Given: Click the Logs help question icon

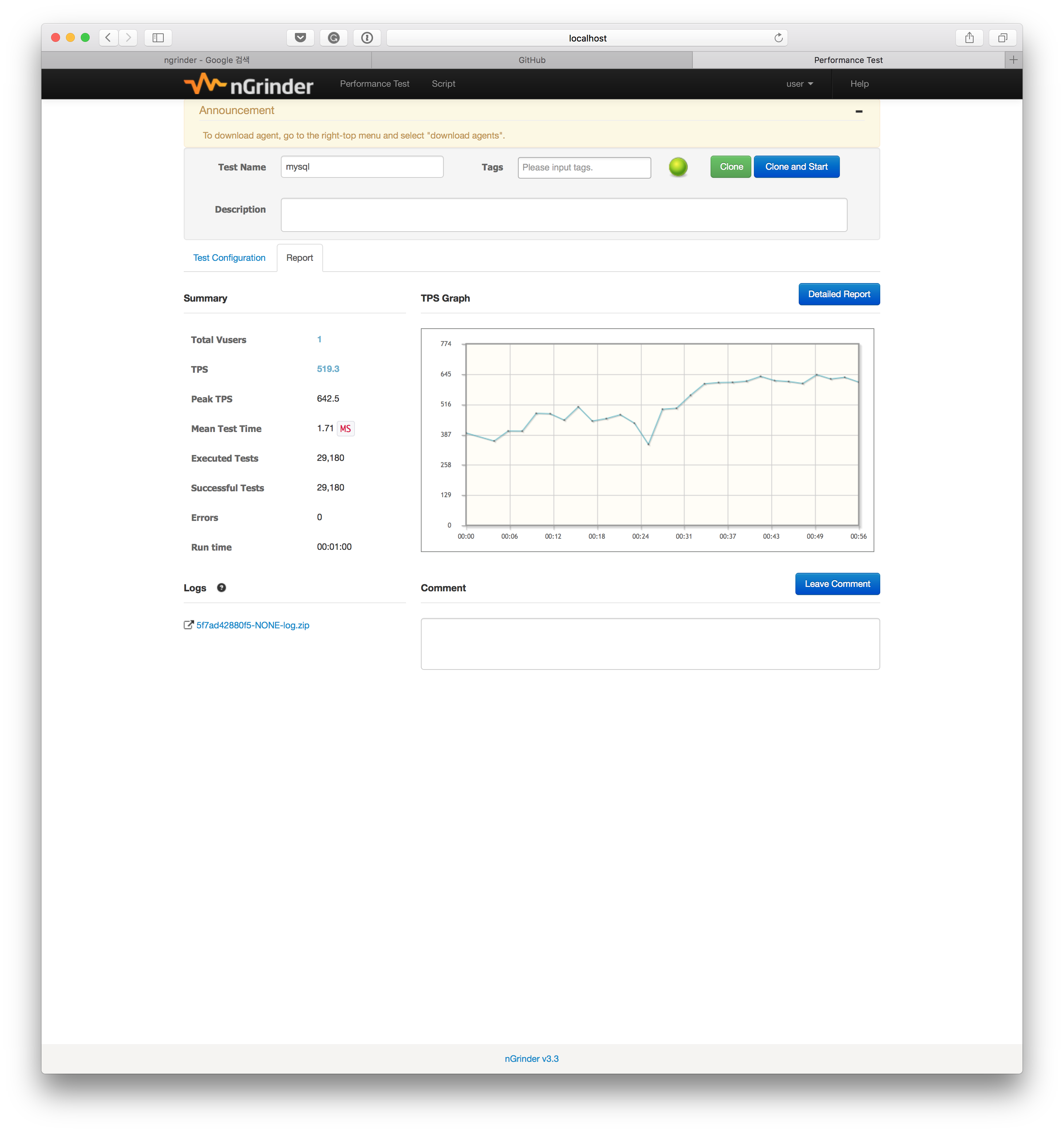Looking at the screenshot, I should point(222,588).
